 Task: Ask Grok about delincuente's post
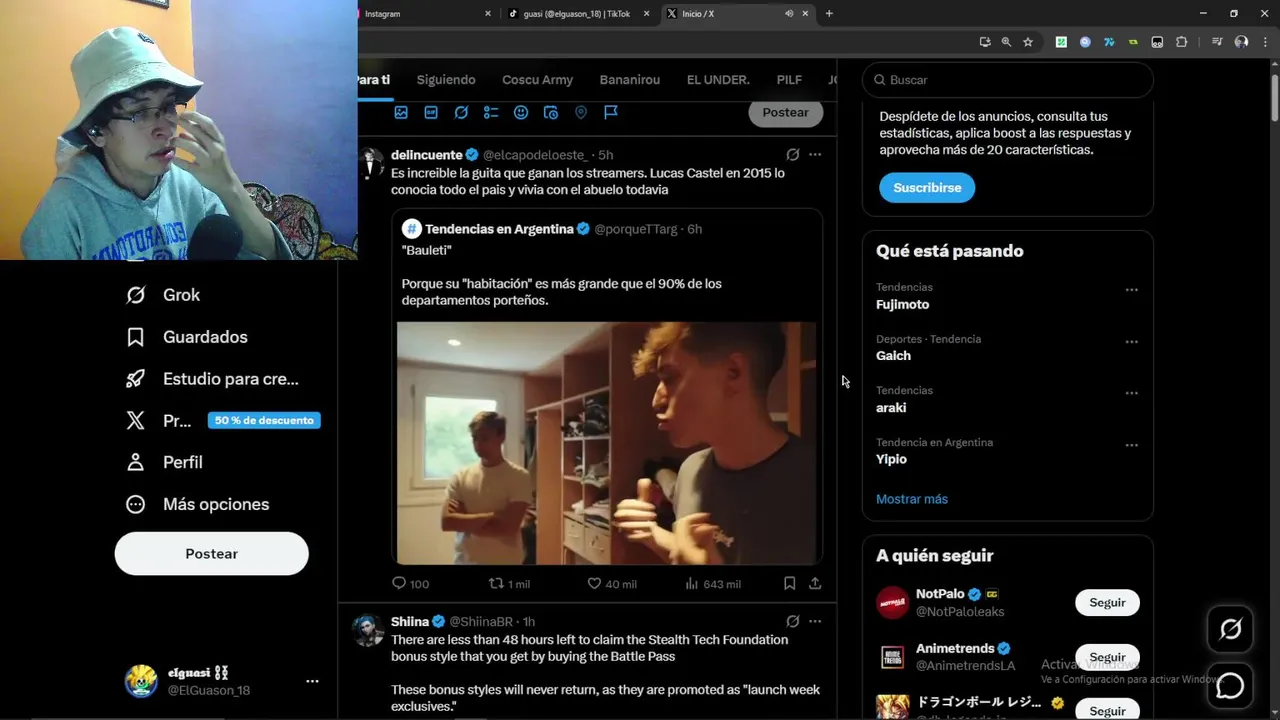pyautogui.click(x=792, y=155)
